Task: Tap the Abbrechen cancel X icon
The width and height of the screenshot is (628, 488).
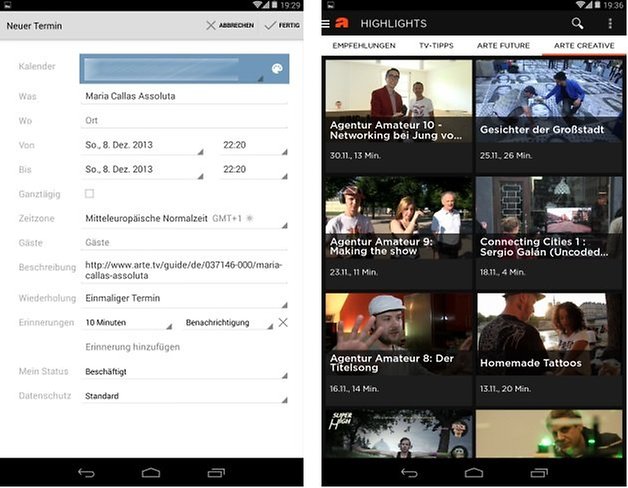Action: pos(211,25)
